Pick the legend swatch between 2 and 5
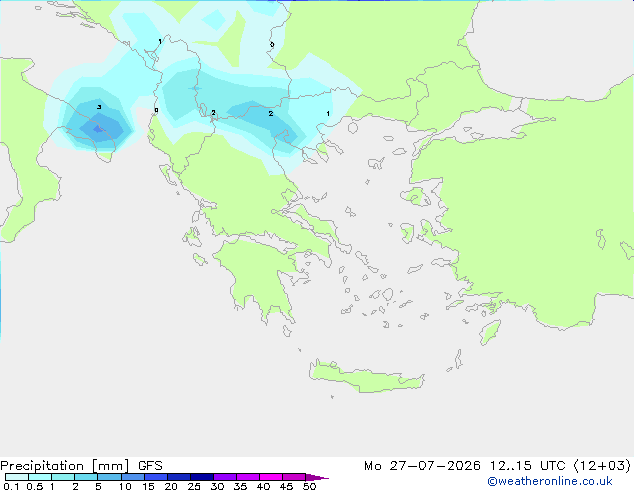 click(x=86, y=477)
